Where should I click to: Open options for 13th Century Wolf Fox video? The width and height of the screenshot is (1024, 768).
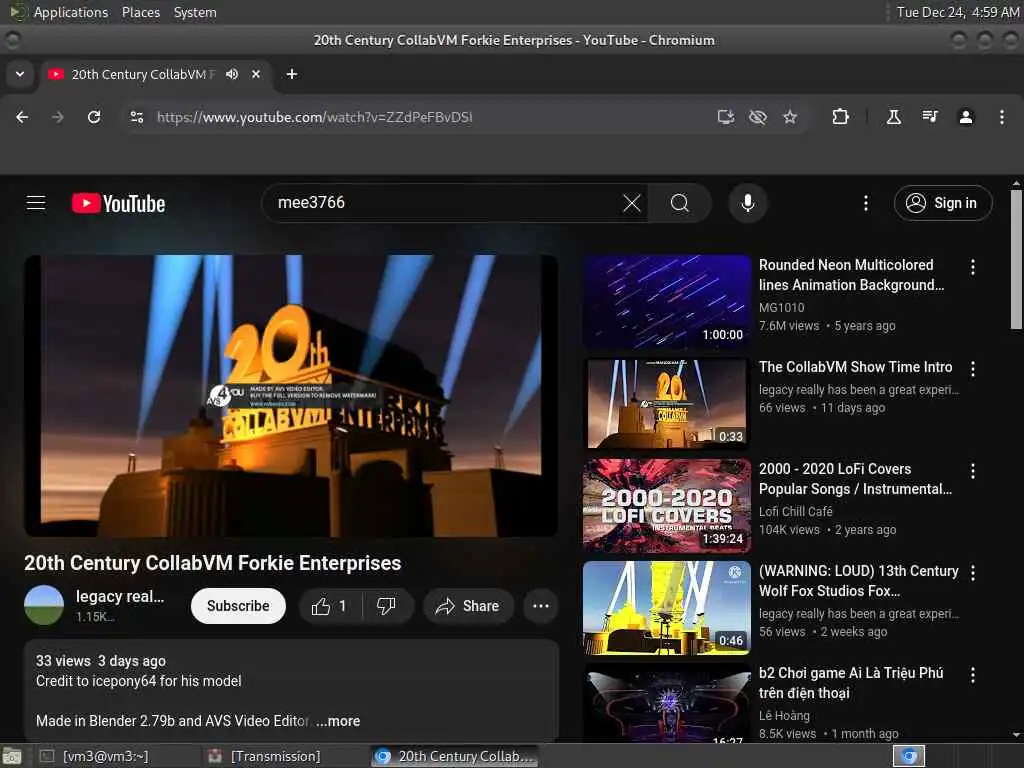[972, 573]
